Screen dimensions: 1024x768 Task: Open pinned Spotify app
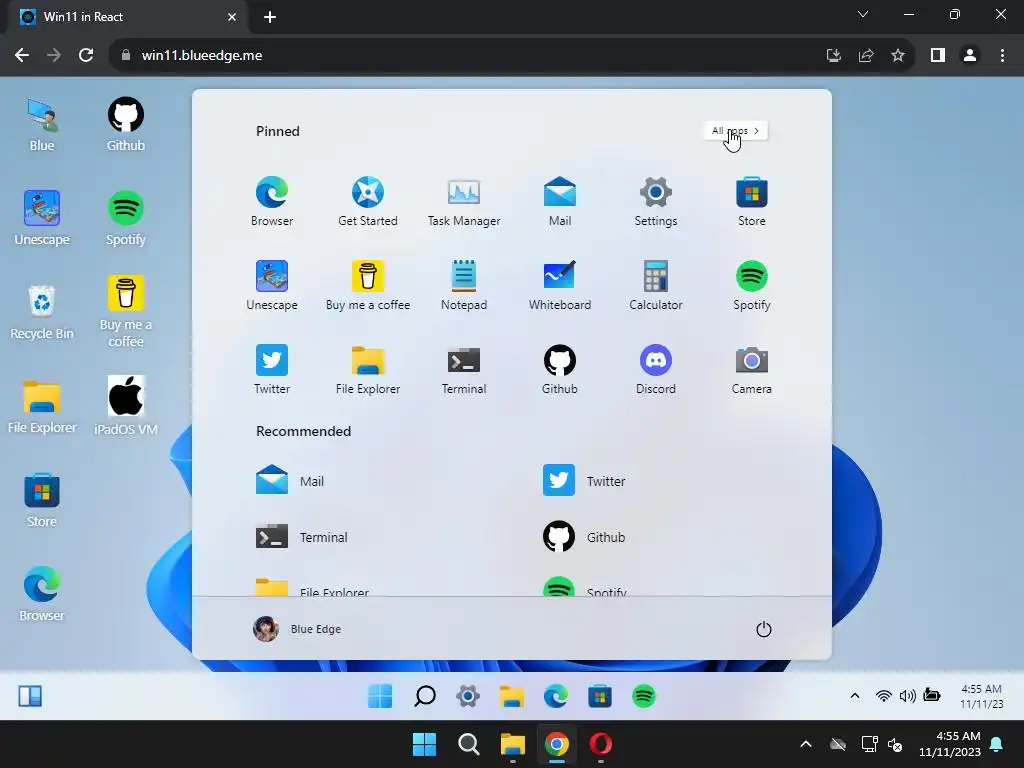(752, 285)
